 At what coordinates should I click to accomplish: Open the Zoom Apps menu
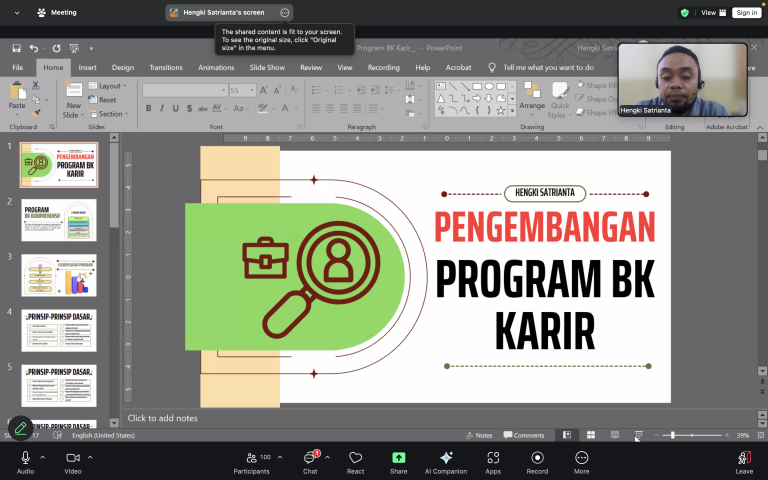click(x=493, y=462)
